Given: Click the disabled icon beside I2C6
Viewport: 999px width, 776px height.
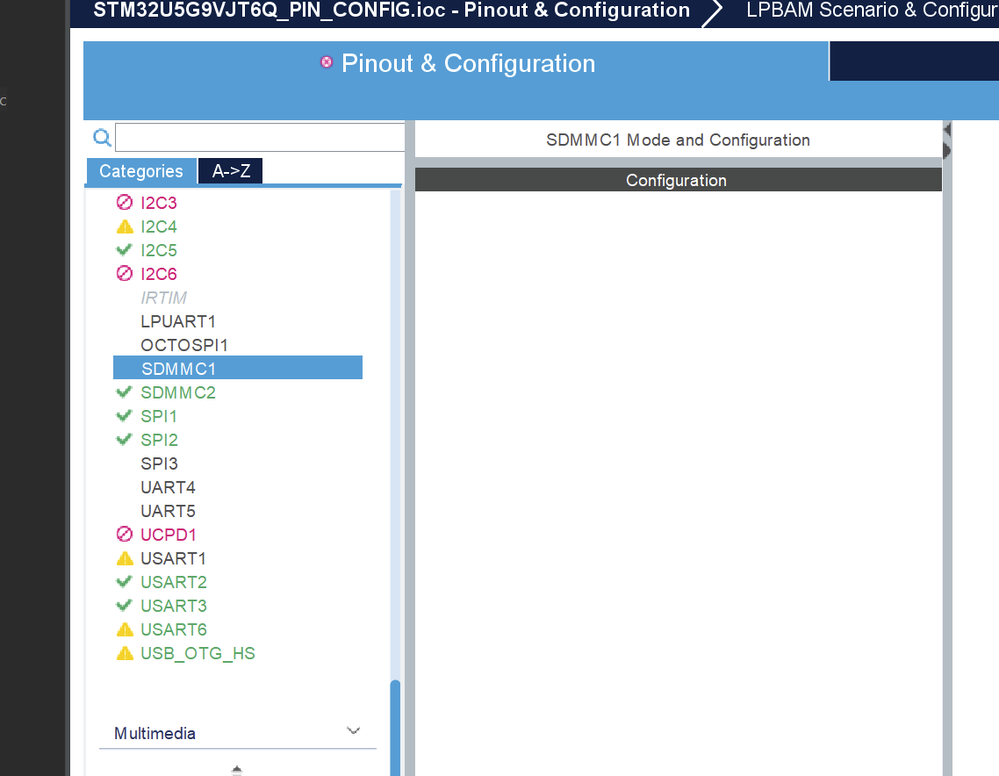Looking at the screenshot, I should tap(124, 273).
